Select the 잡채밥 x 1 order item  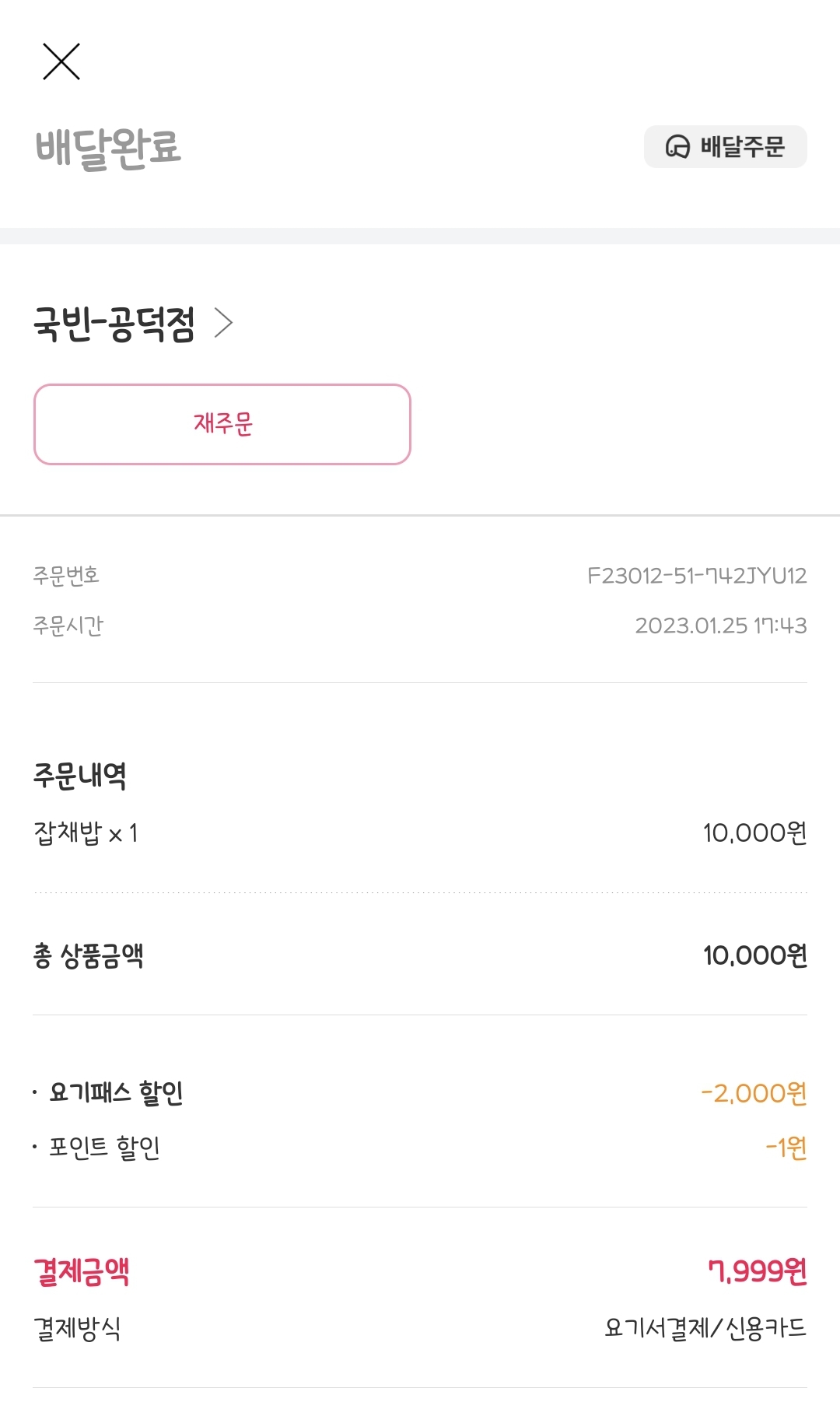[86, 833]
